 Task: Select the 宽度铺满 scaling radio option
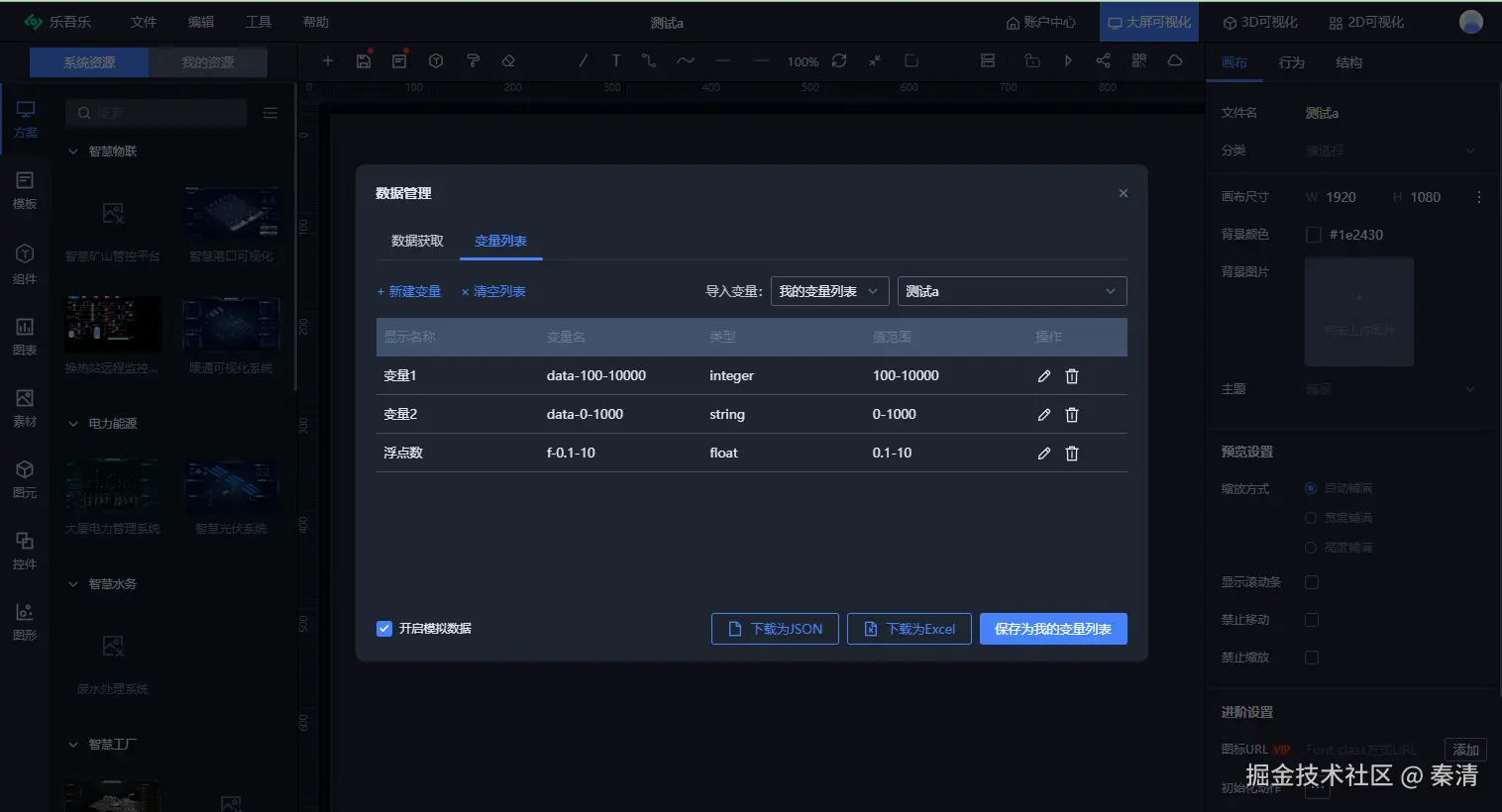1311,518
